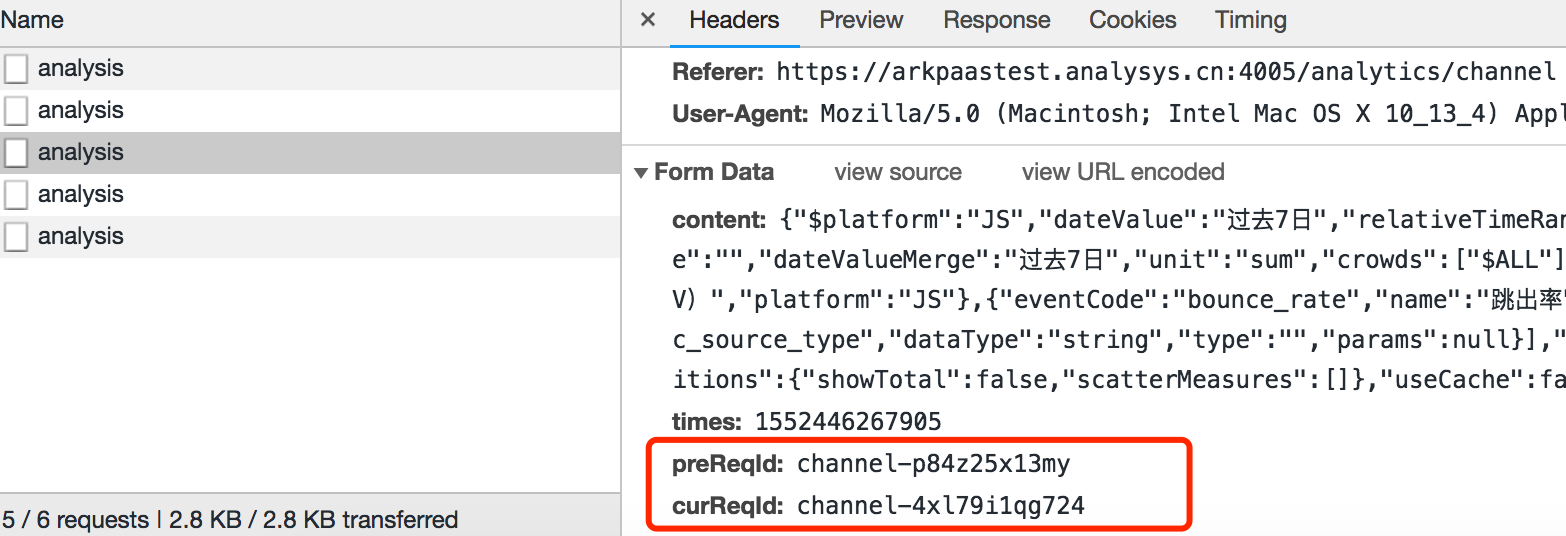
Task: Click file icon of fifth analysis request
Action: (x=16, y=237)
